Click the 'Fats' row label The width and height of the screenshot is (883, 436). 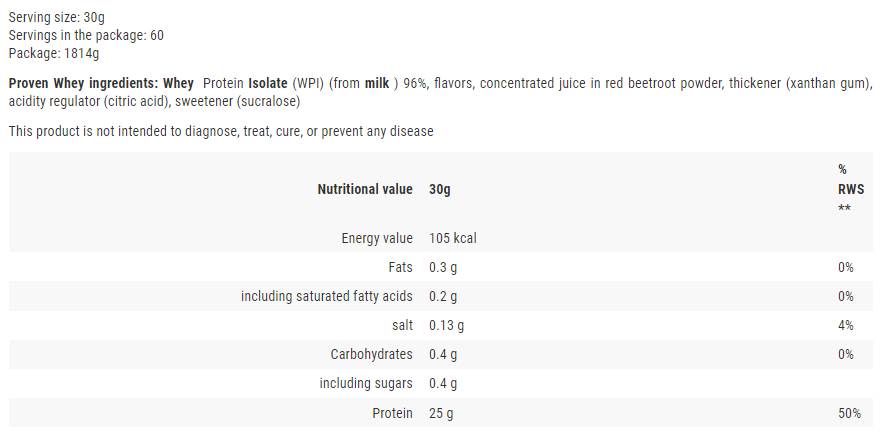pos(399,267)
